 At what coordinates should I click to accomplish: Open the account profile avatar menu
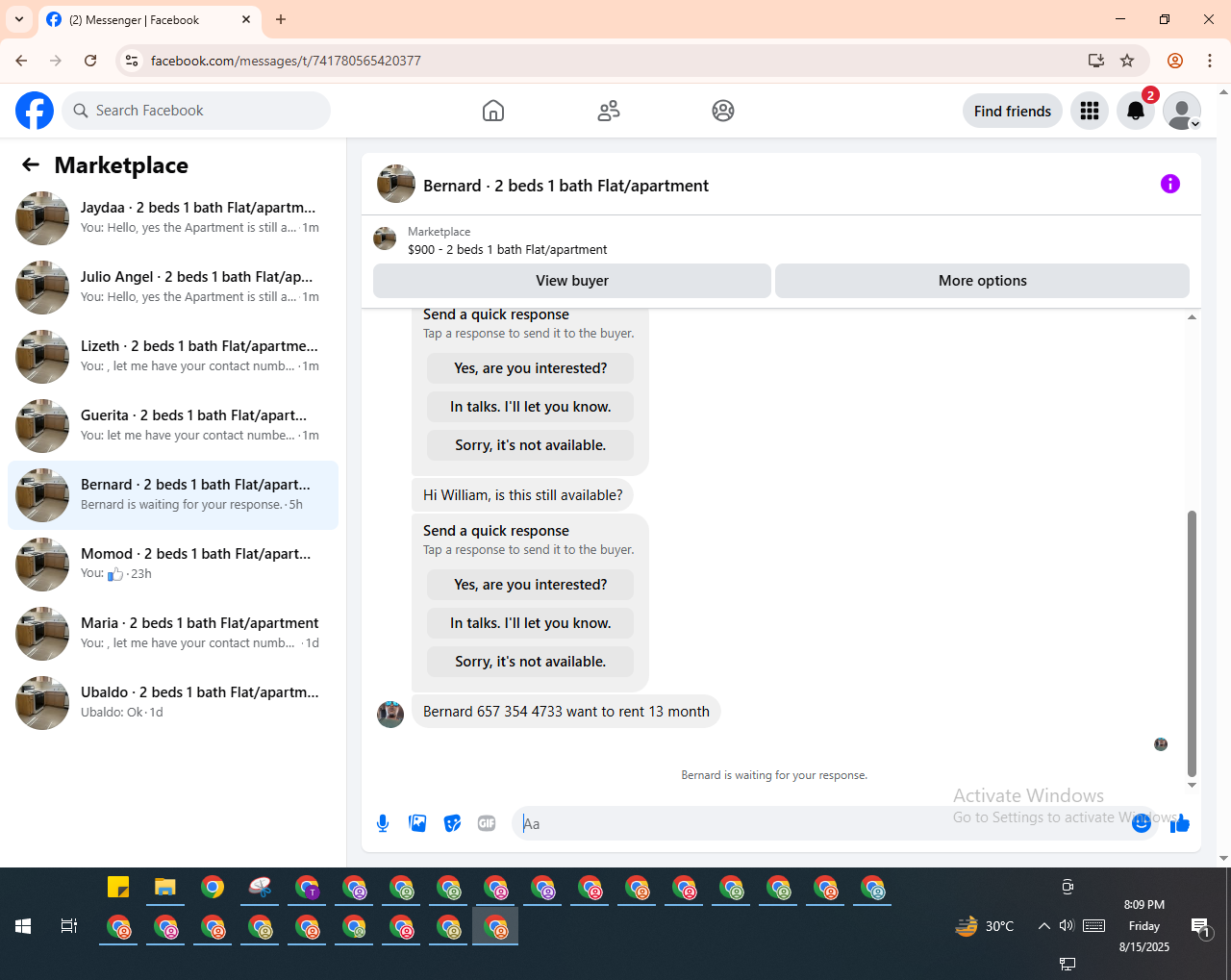tap(1182, 111)
